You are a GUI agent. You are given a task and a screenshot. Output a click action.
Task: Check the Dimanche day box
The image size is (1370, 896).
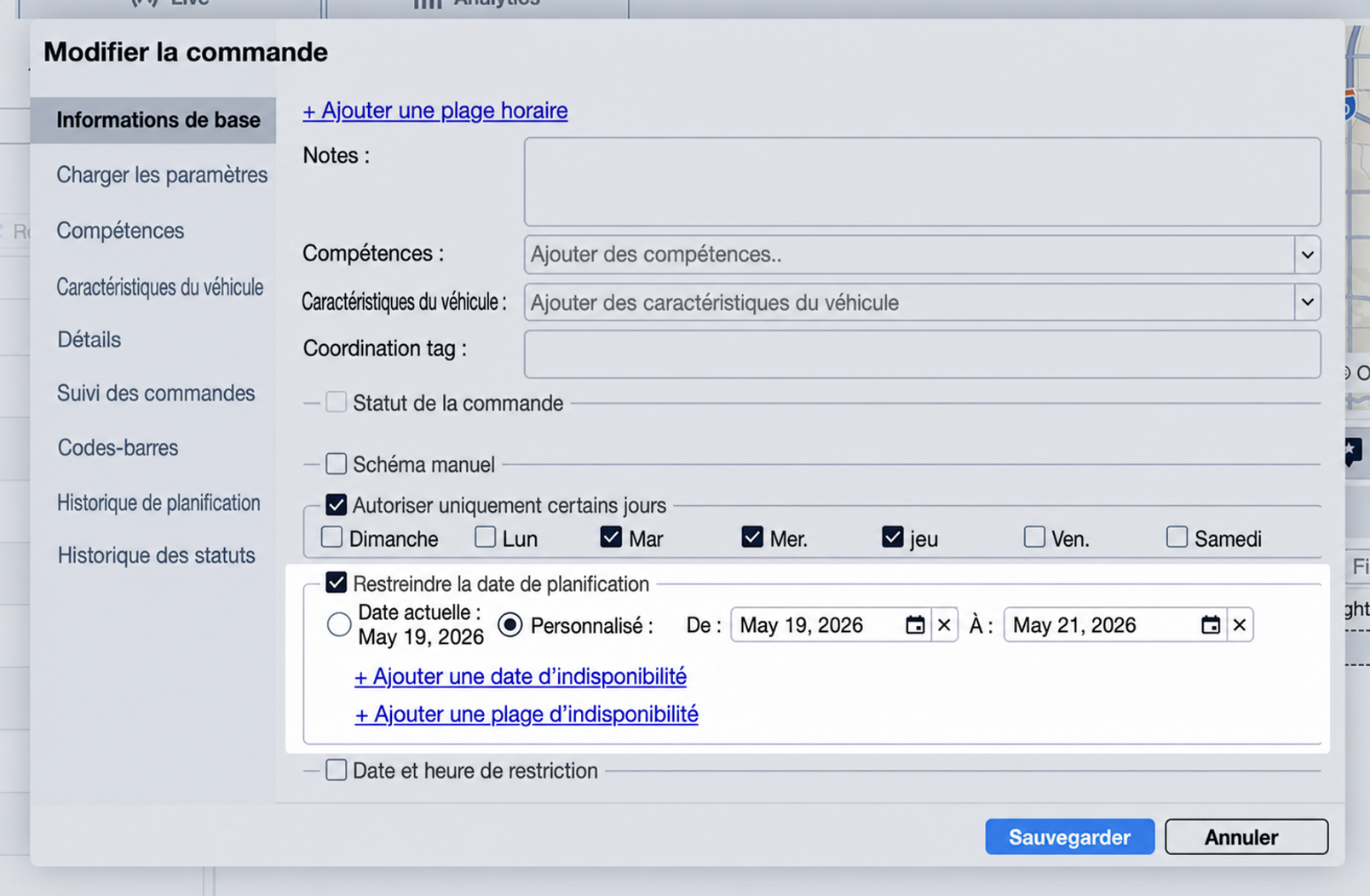click(332, 537)
